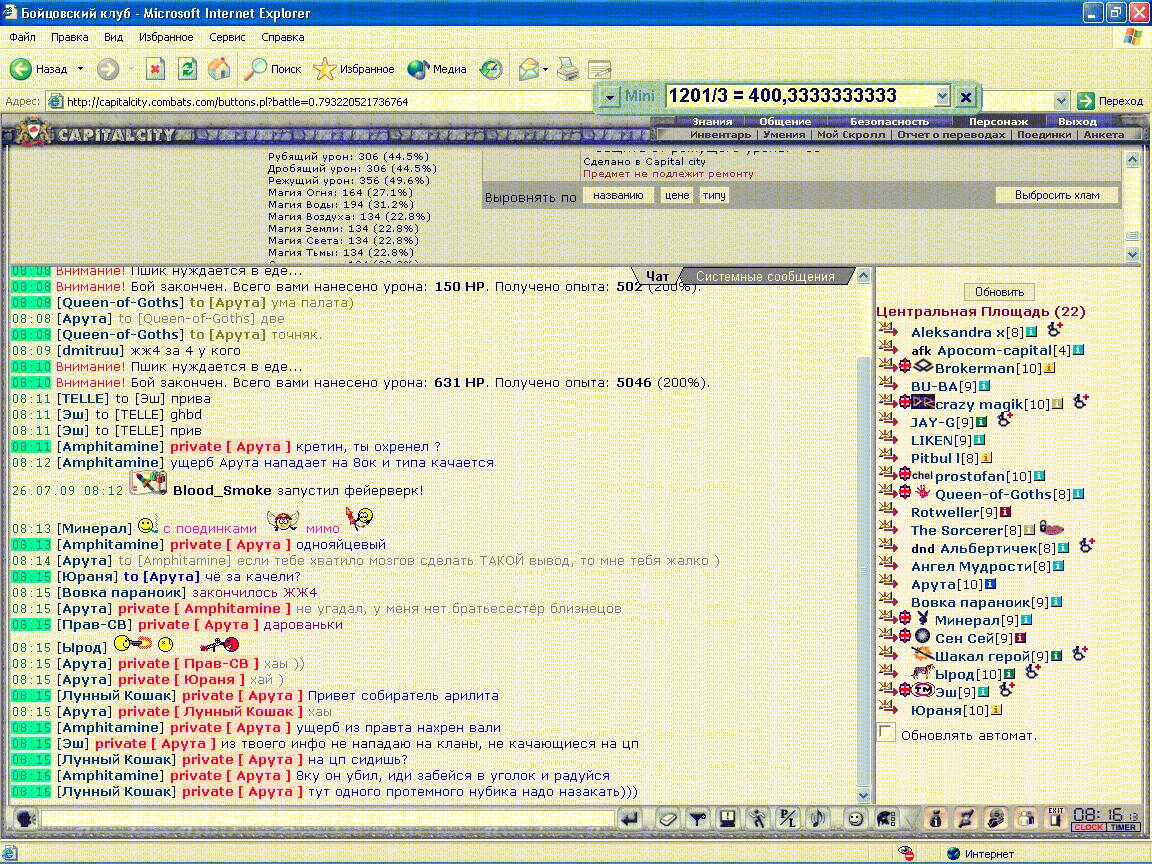Sort items by цене
Image resolution: width=1152 pixels, height=864 pixels.
[x=677, y=195]
